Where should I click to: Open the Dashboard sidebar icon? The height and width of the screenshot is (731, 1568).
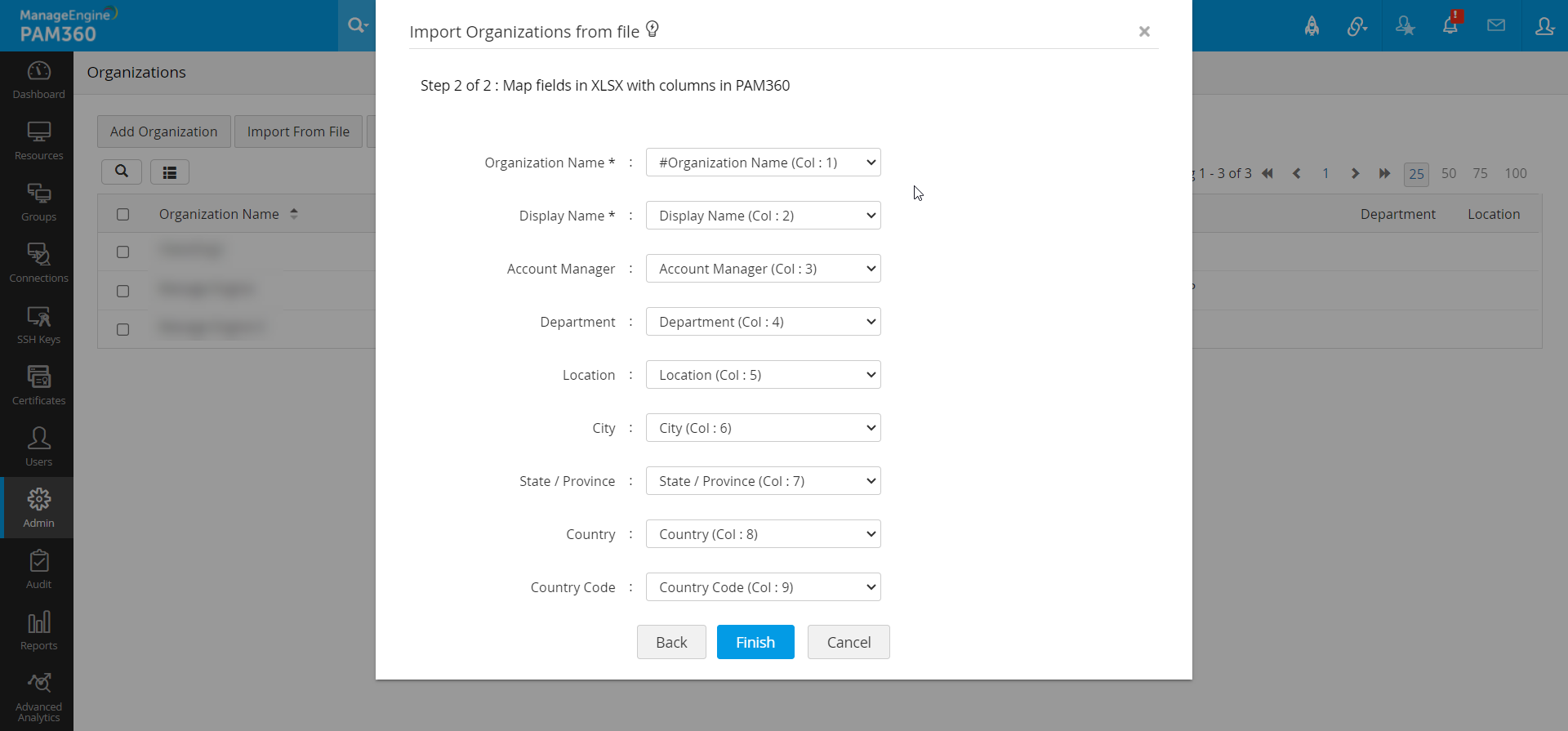pos(38,80)
